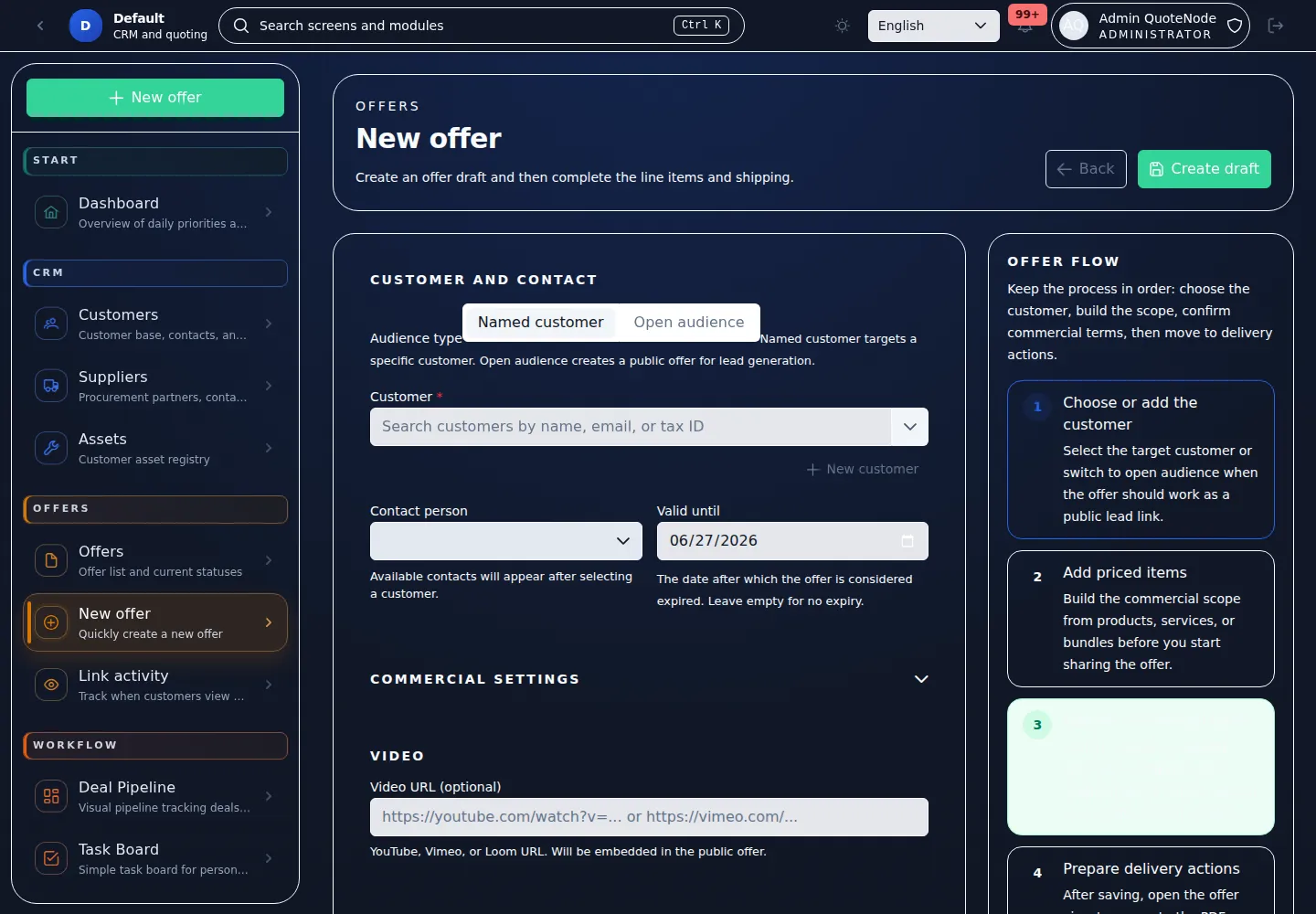This screenshot has width=1316, height=914.
Task: Click the Link activity eye icon
Action: tap(51, 685)
